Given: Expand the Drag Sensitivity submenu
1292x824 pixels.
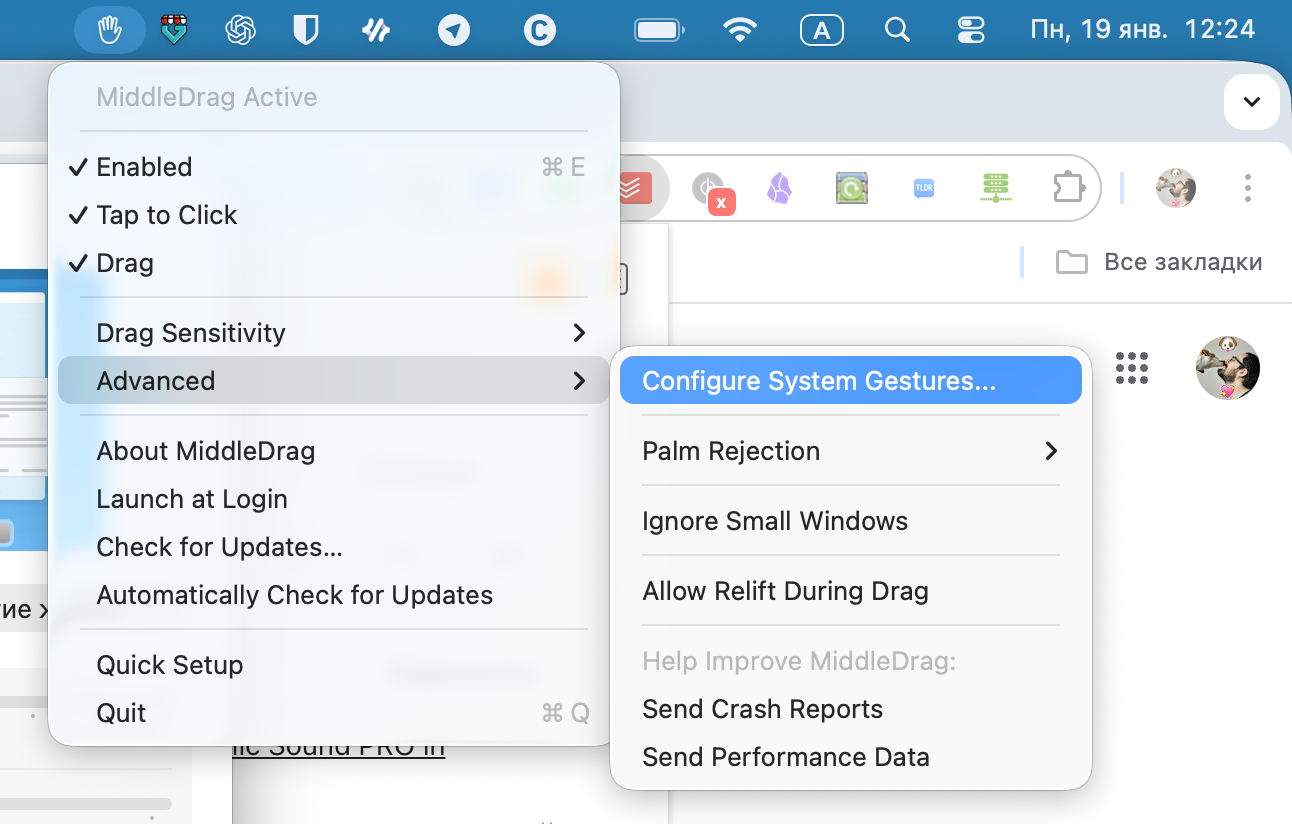Looking at the screenshot, I should 333,333.
